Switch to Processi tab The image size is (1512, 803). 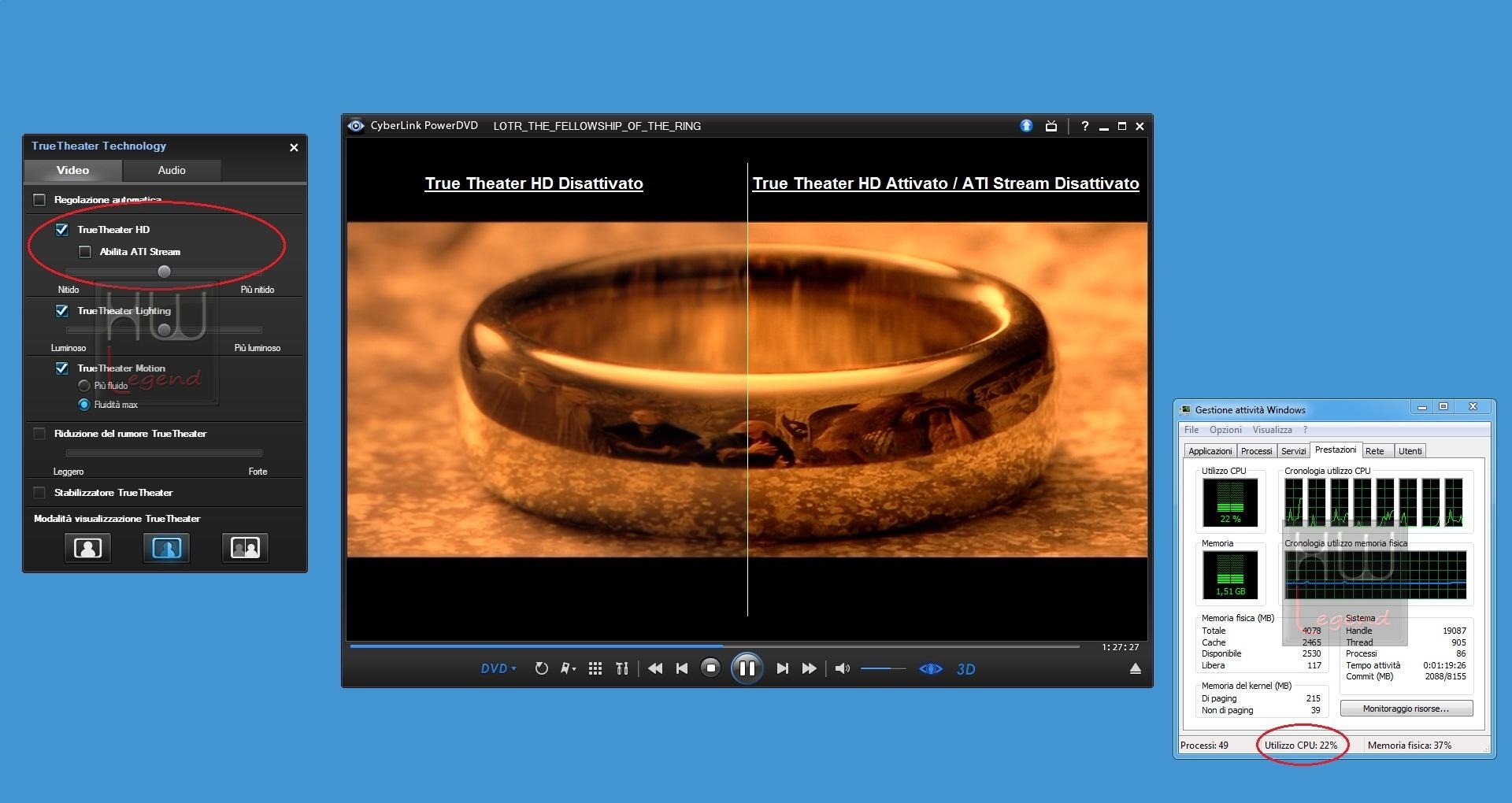click(1256, 451)
